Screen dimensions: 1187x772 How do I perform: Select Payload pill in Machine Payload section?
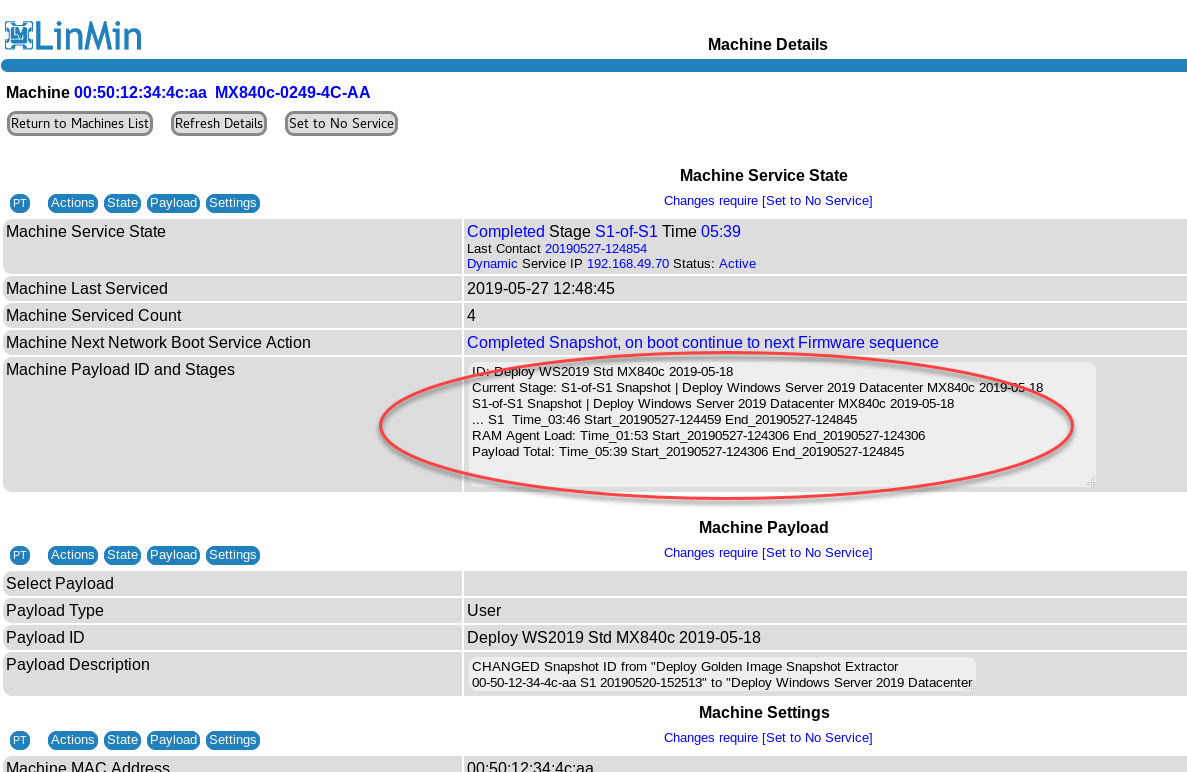(173, 555)
